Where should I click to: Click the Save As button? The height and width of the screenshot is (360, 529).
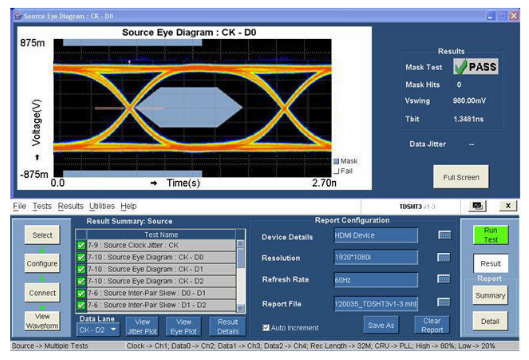381,325
